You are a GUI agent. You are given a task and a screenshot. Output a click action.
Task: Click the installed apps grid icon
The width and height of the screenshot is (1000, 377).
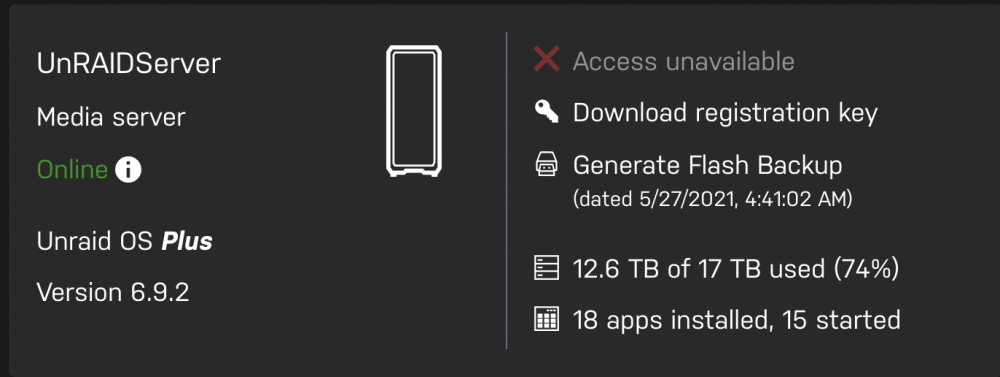coord(546,318)
